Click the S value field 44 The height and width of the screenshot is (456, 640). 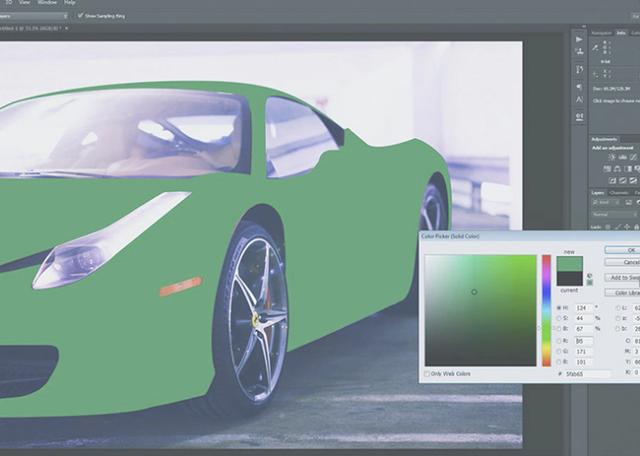click(x=584, y=318)
